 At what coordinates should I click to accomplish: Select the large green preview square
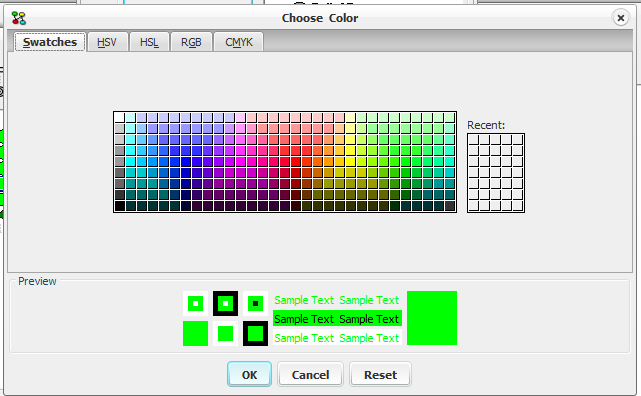tap(432, 318)
